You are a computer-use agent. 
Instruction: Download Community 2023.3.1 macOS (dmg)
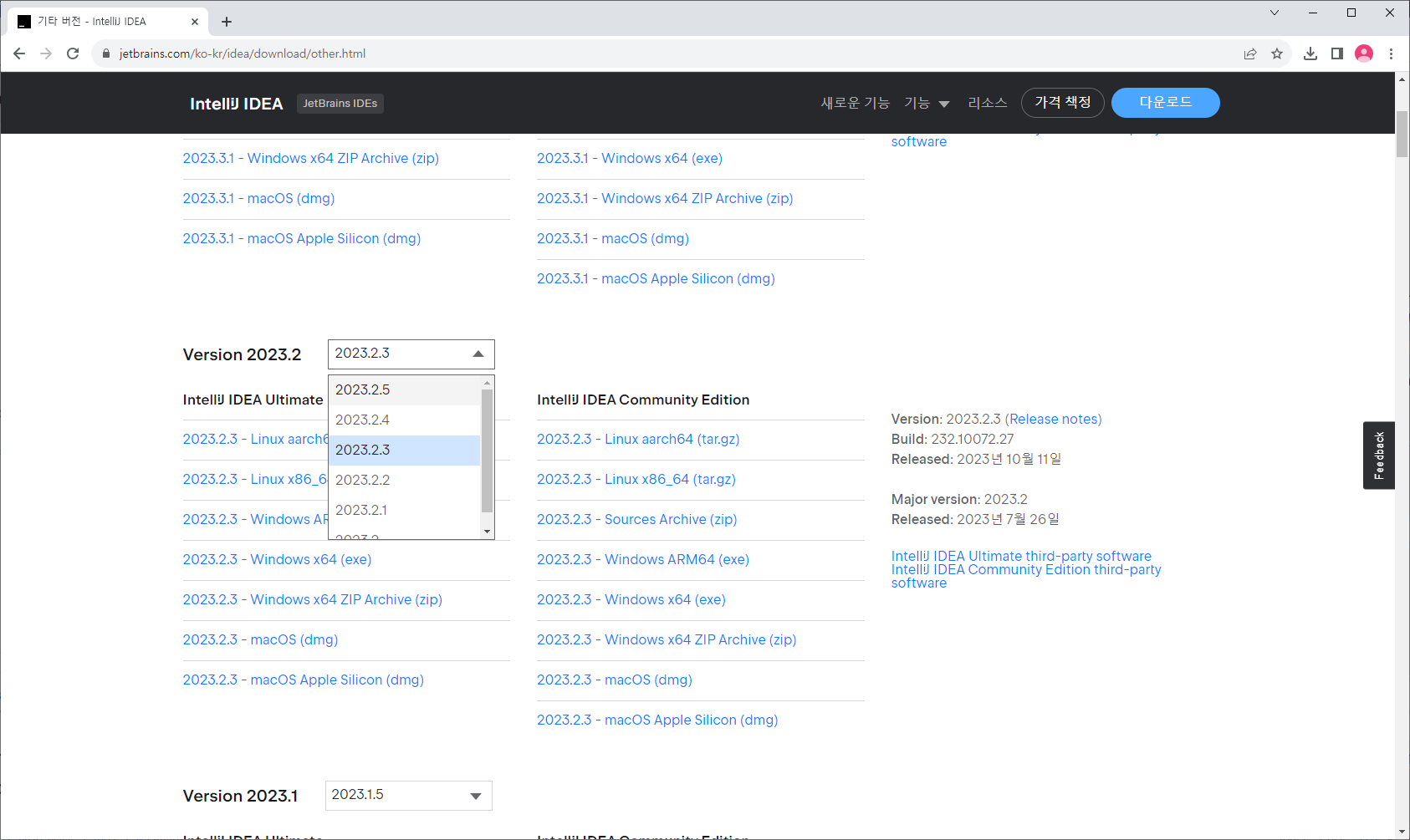click(x=613, y=239)
